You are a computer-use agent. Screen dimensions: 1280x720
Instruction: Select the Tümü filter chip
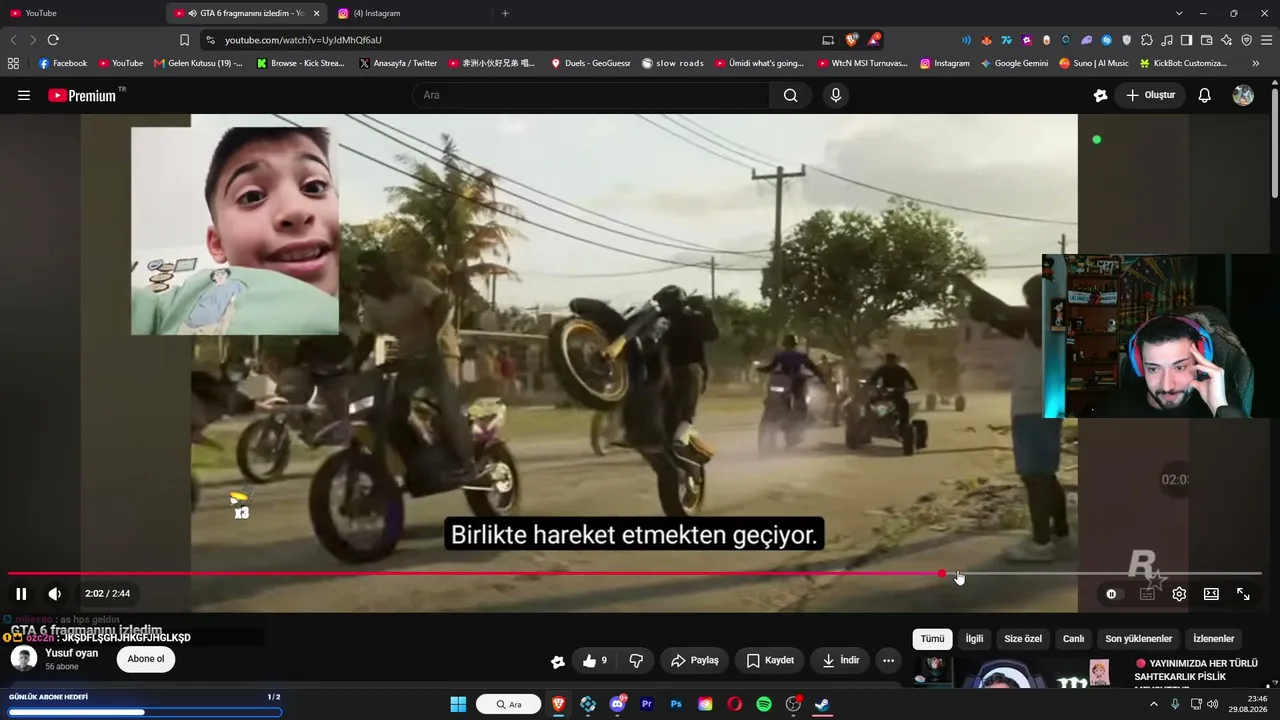[x=932, y=639]
